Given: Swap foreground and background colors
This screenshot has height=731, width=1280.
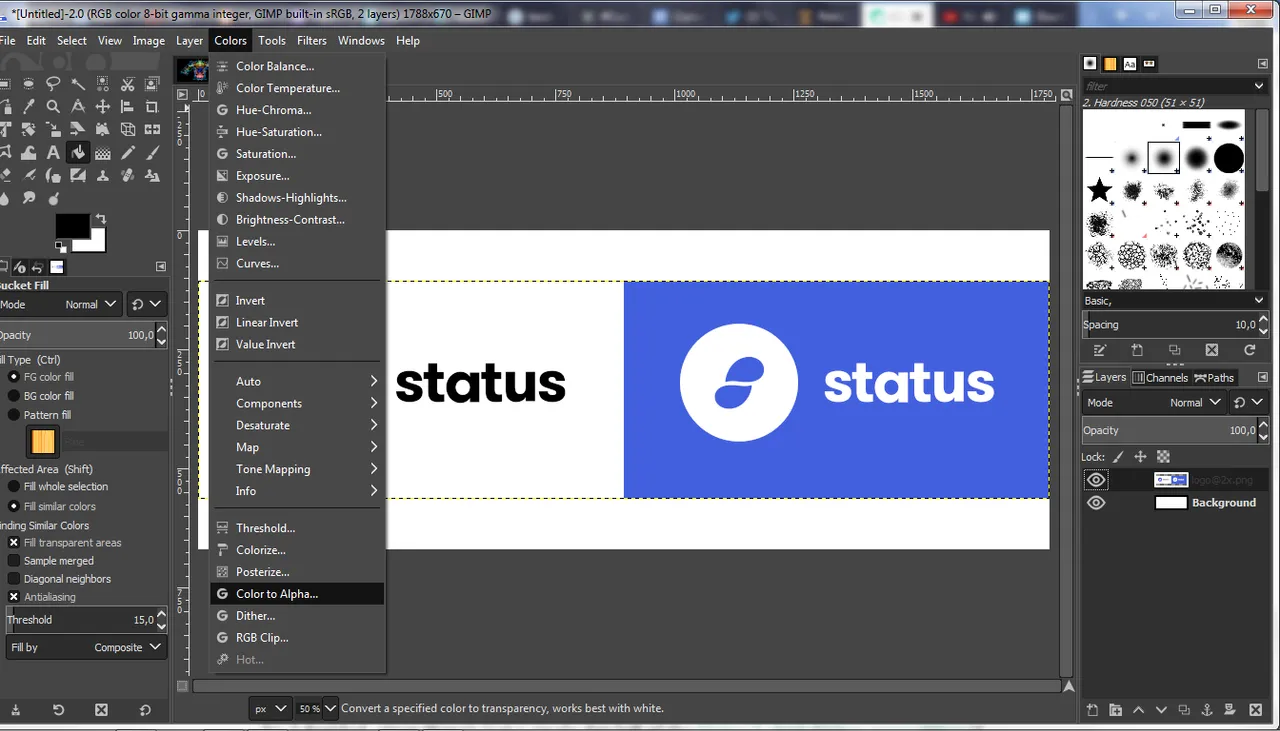Looking at the screenshot, I should (x=101, y=218).
